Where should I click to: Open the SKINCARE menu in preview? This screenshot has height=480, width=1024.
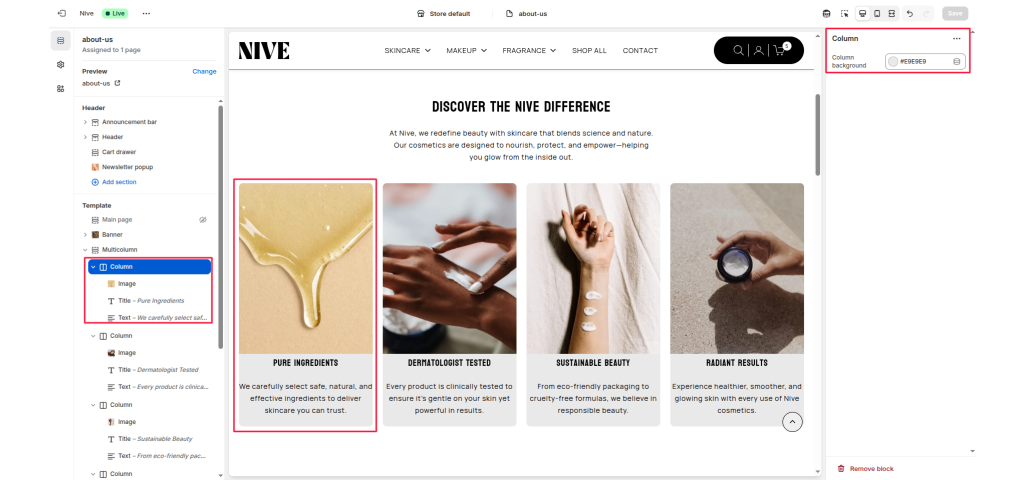point(408,50)
